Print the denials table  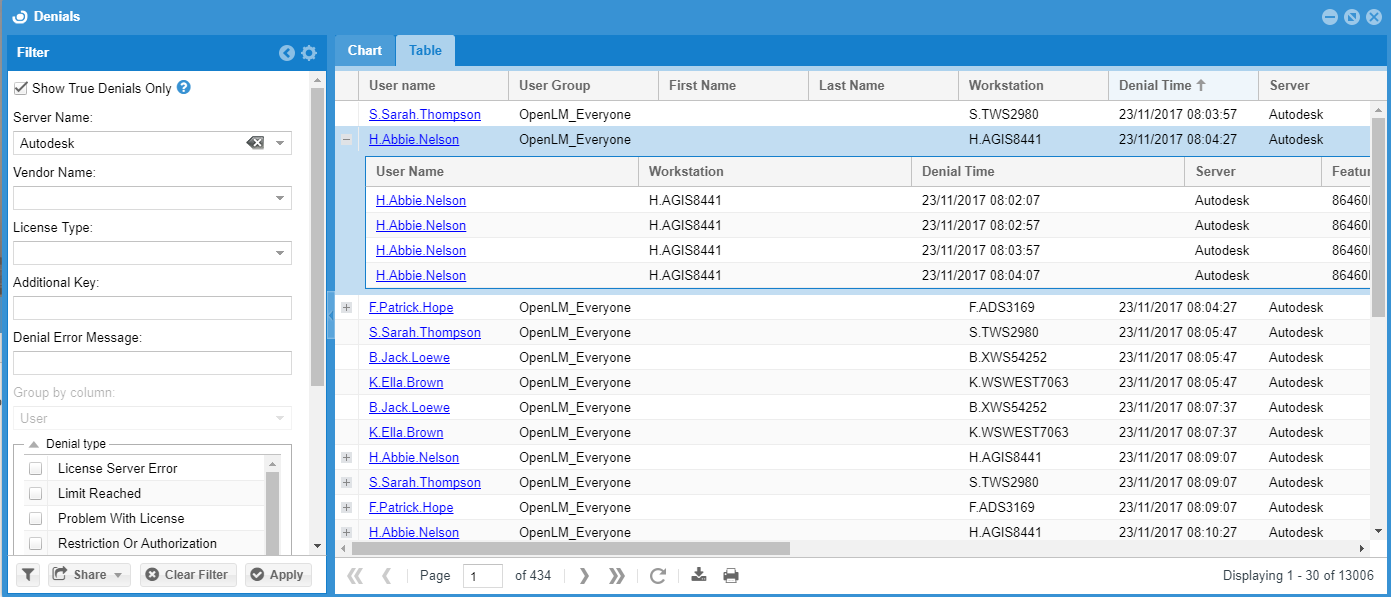coord(731,576)
